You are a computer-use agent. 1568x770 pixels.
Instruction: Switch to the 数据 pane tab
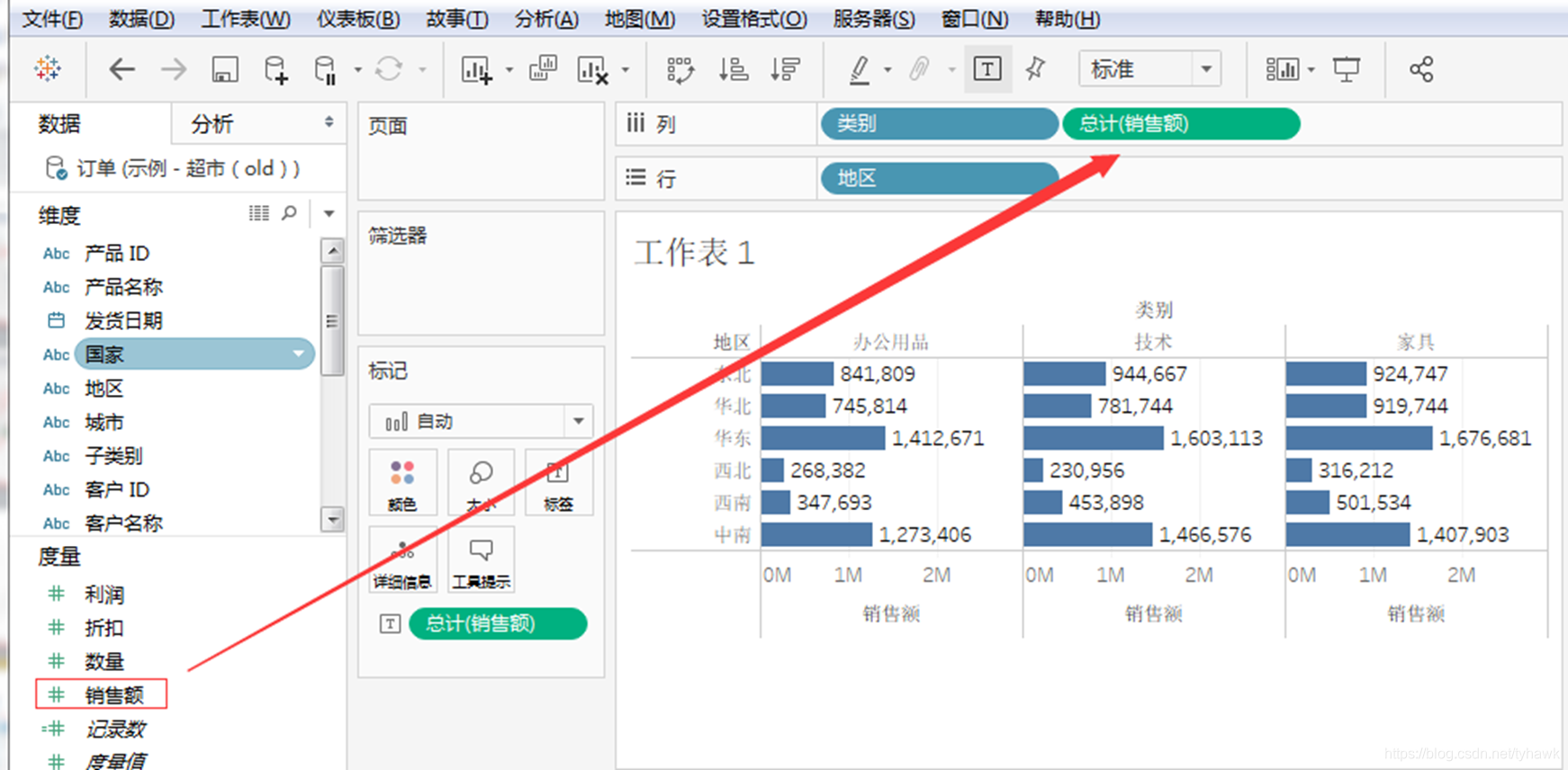[x=59, y=124]
